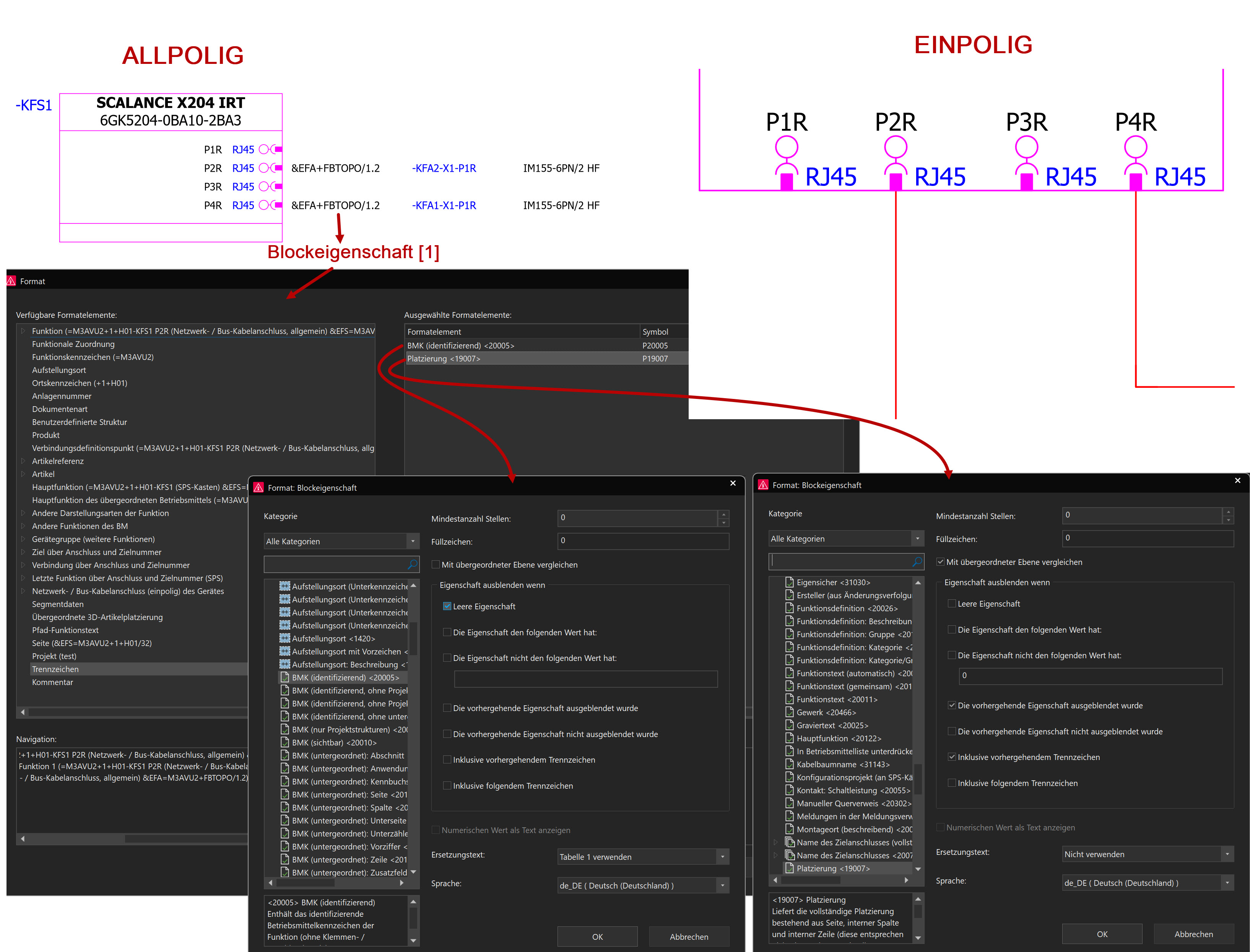Click property icon beside Funktionstext <20011>
Image resolution: width=1250 pixels, height=952 pixels.
coord(790,699)
